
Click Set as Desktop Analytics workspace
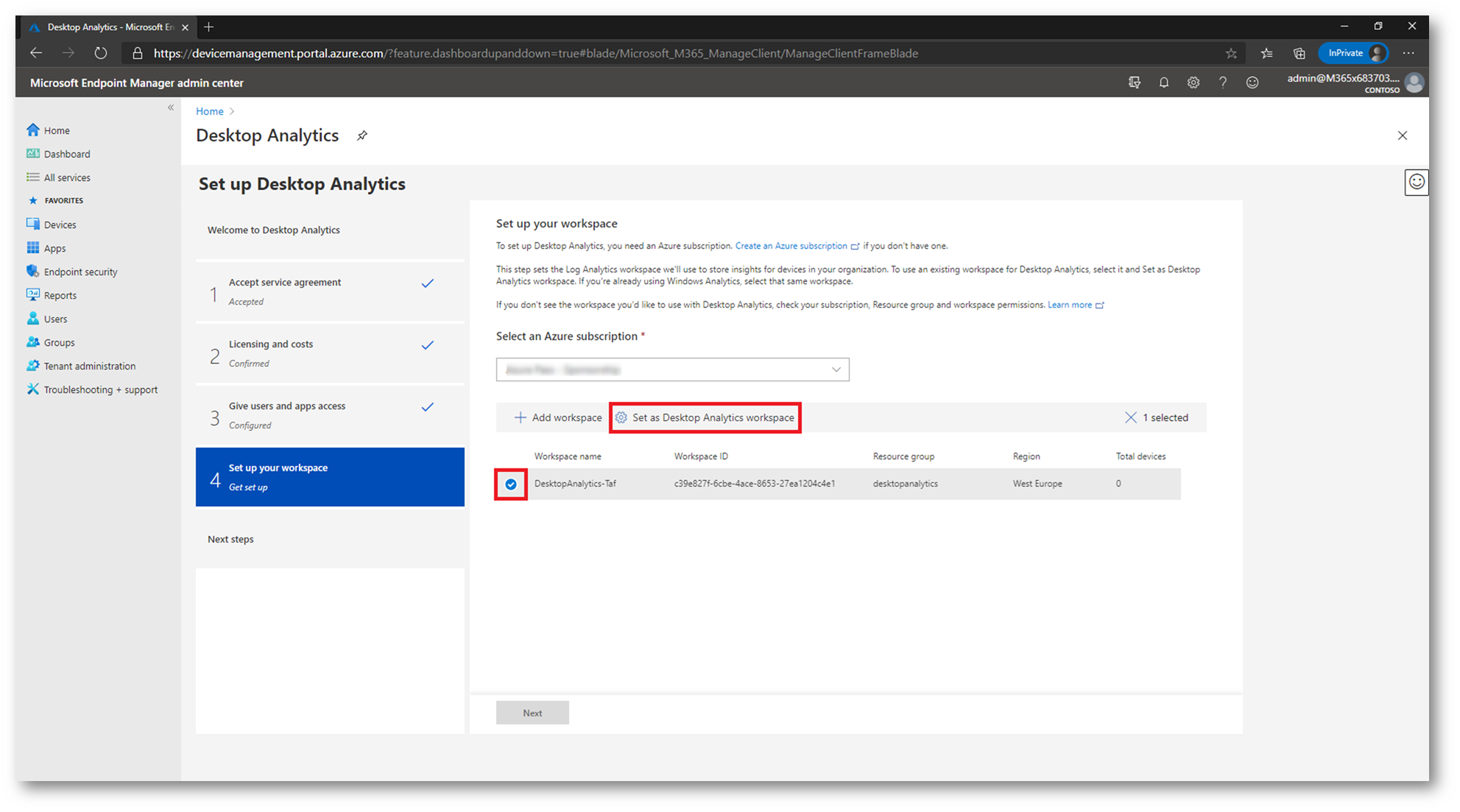pyautogui.click(x=705, y=417)
